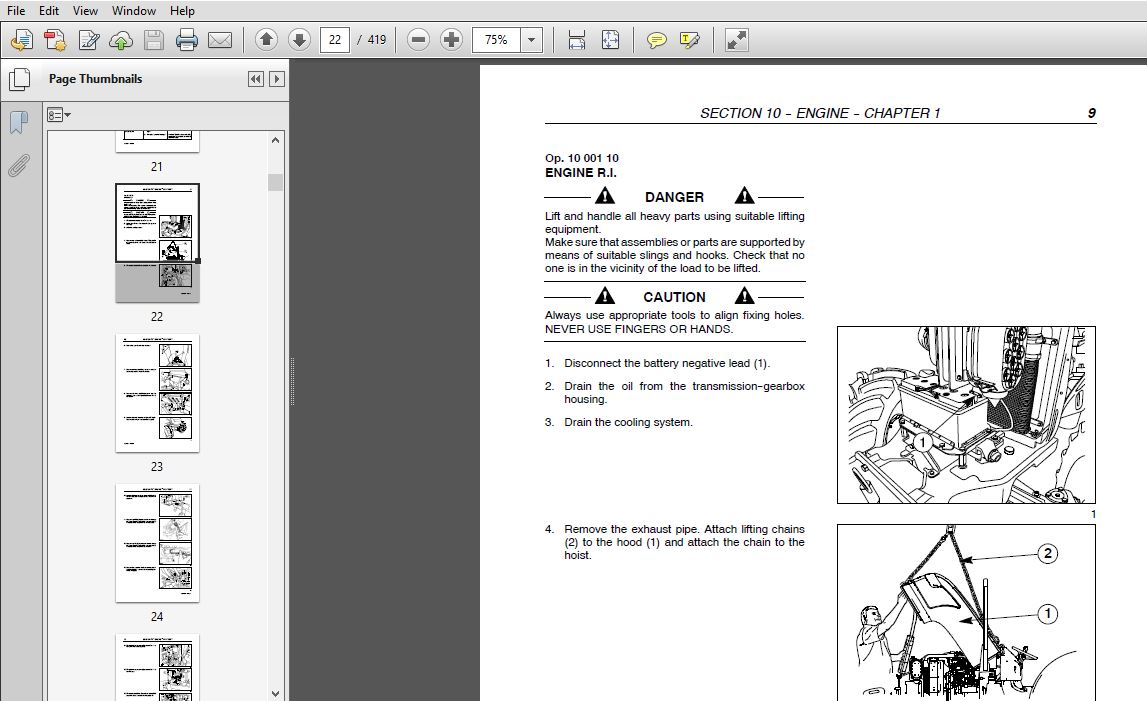1147x701 pixels.
Task: Open the File menu
Action: [x=15, y=10]
